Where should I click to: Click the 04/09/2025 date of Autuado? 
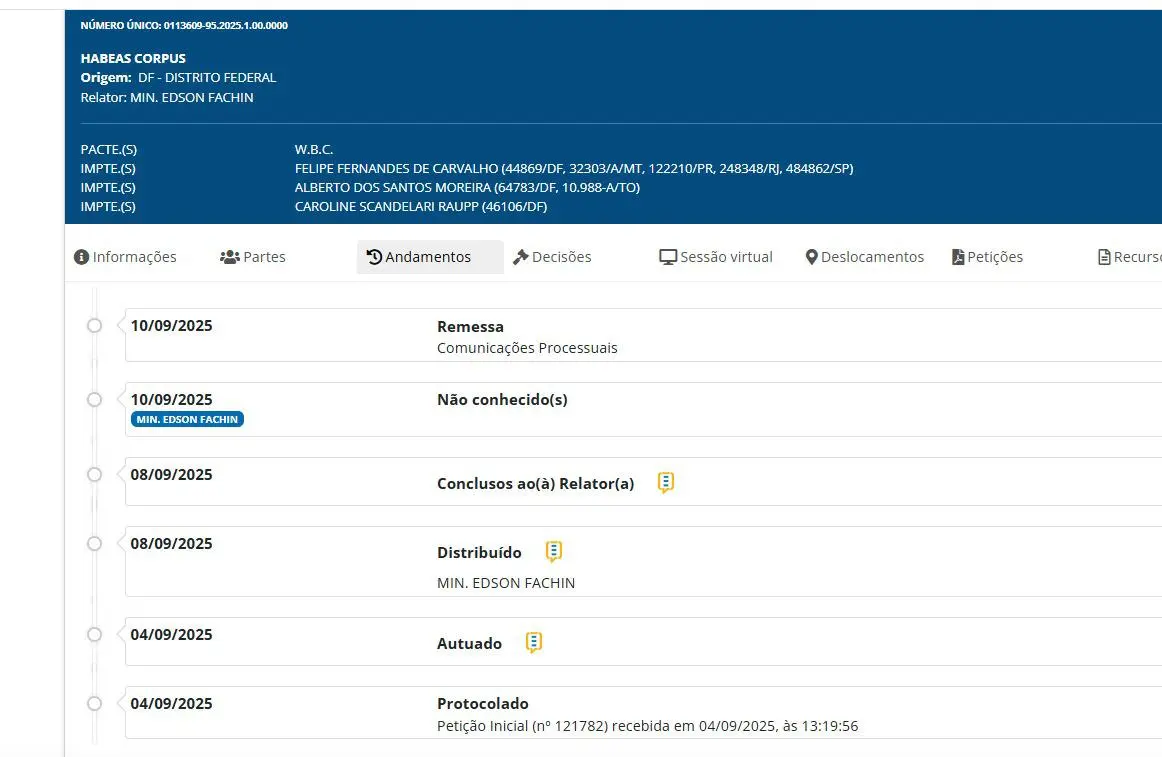point(171,635)
